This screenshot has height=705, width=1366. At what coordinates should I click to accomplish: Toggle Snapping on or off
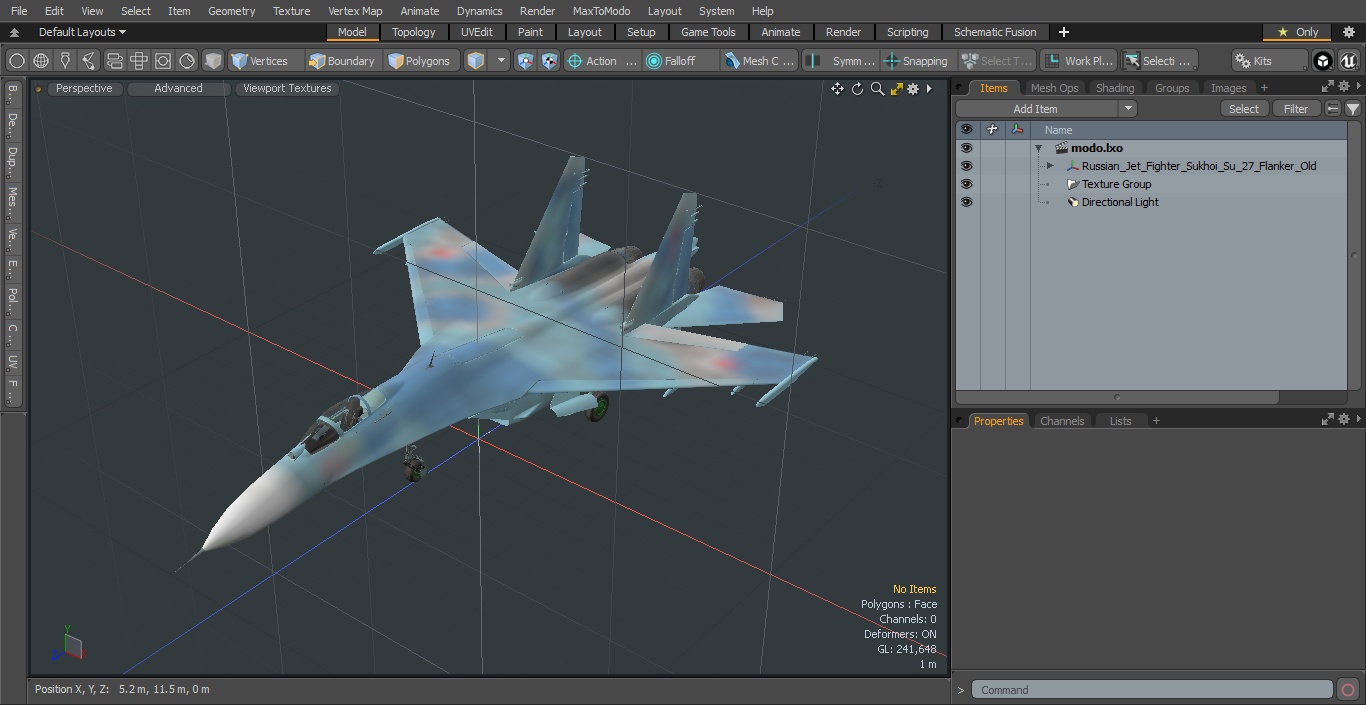pyautogui.click(x=917, y=61)
